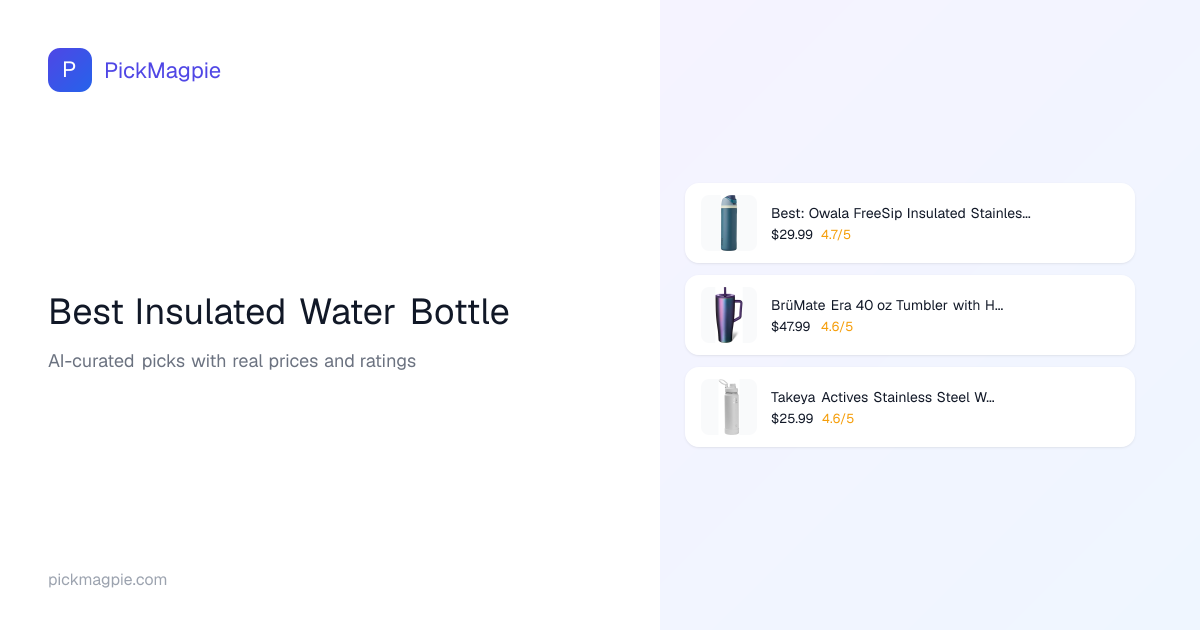
Task: Click the $25.99 price on the Takeya card
Action: click(x=791, y=419)
